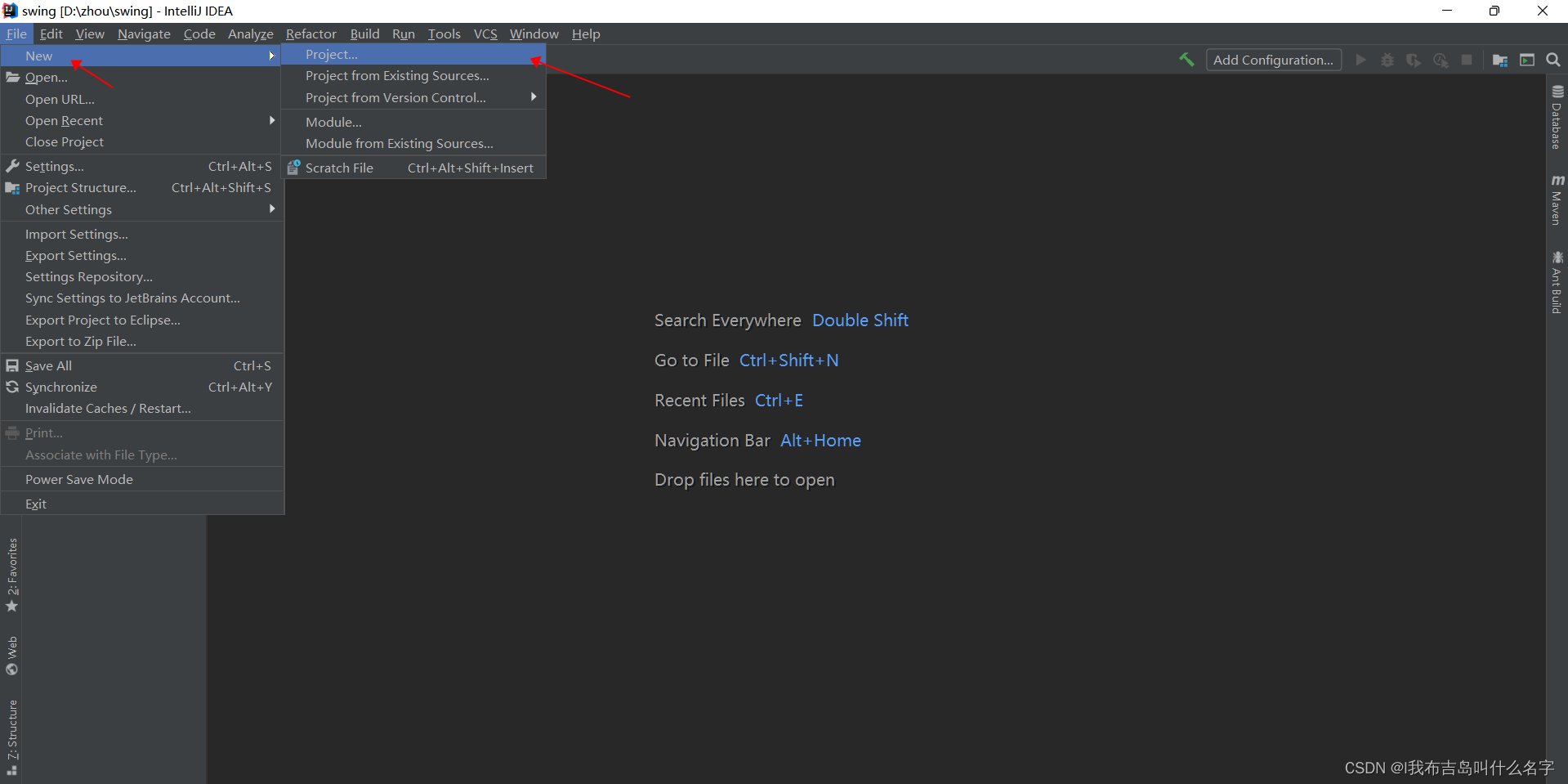Open the Edit menu

pyautogui.click(x=51, y=34)
